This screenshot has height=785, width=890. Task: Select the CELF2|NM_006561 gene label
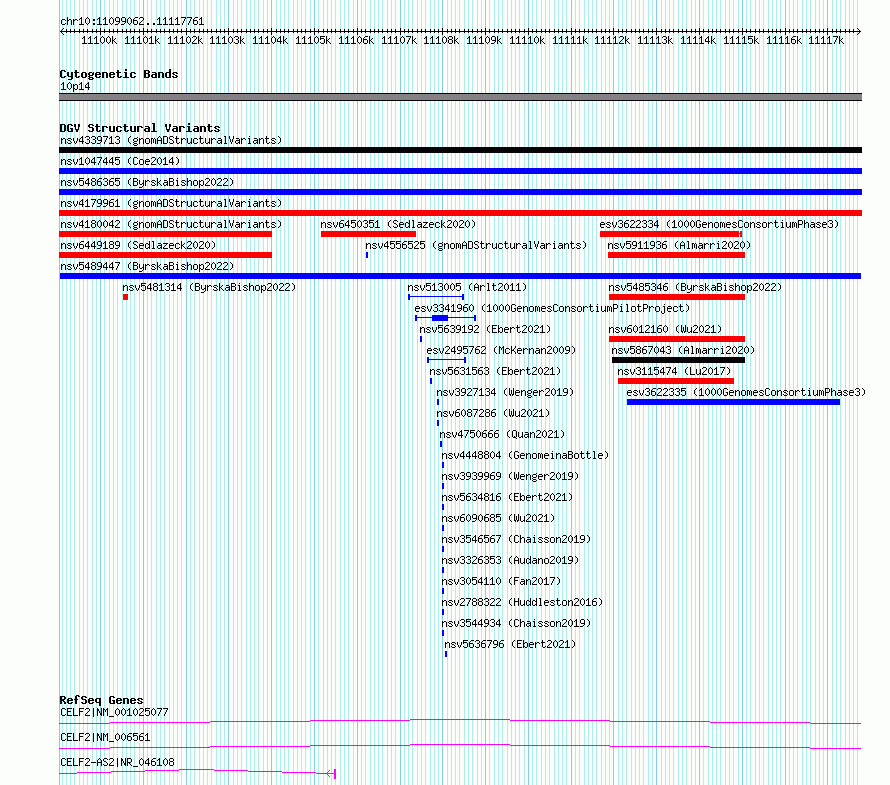(105, 737)
